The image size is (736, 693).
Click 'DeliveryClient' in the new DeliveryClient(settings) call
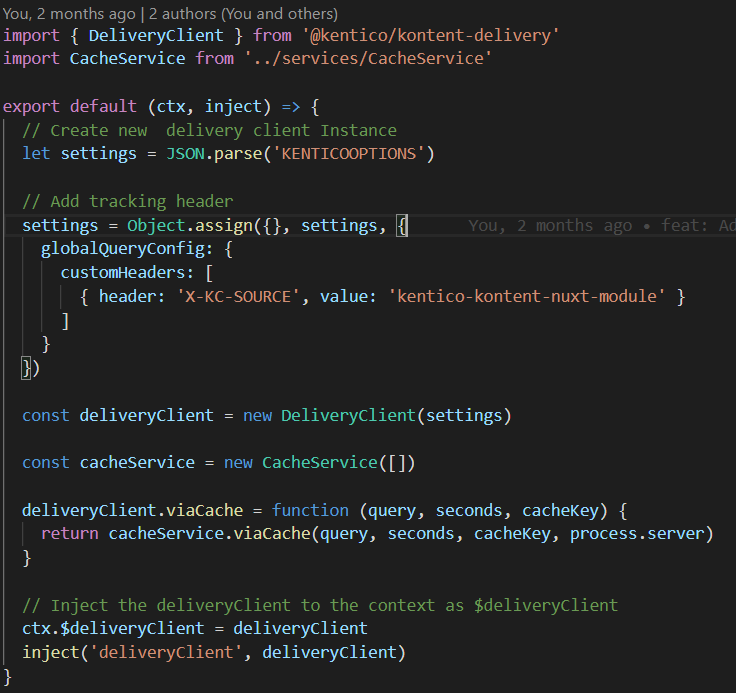click(x=348, y=416)
